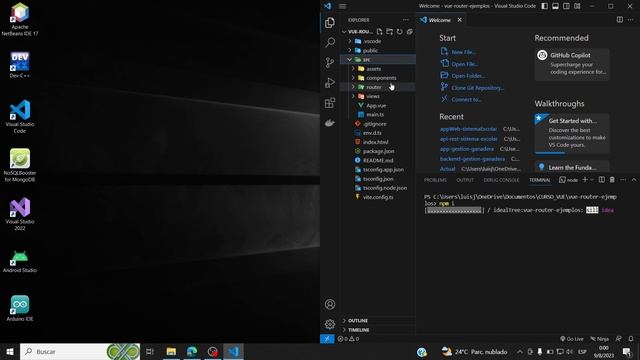Open the GitHub Copilot recommendation card
Viewport: 640px width, 360px height.
(x=572, y=64)
